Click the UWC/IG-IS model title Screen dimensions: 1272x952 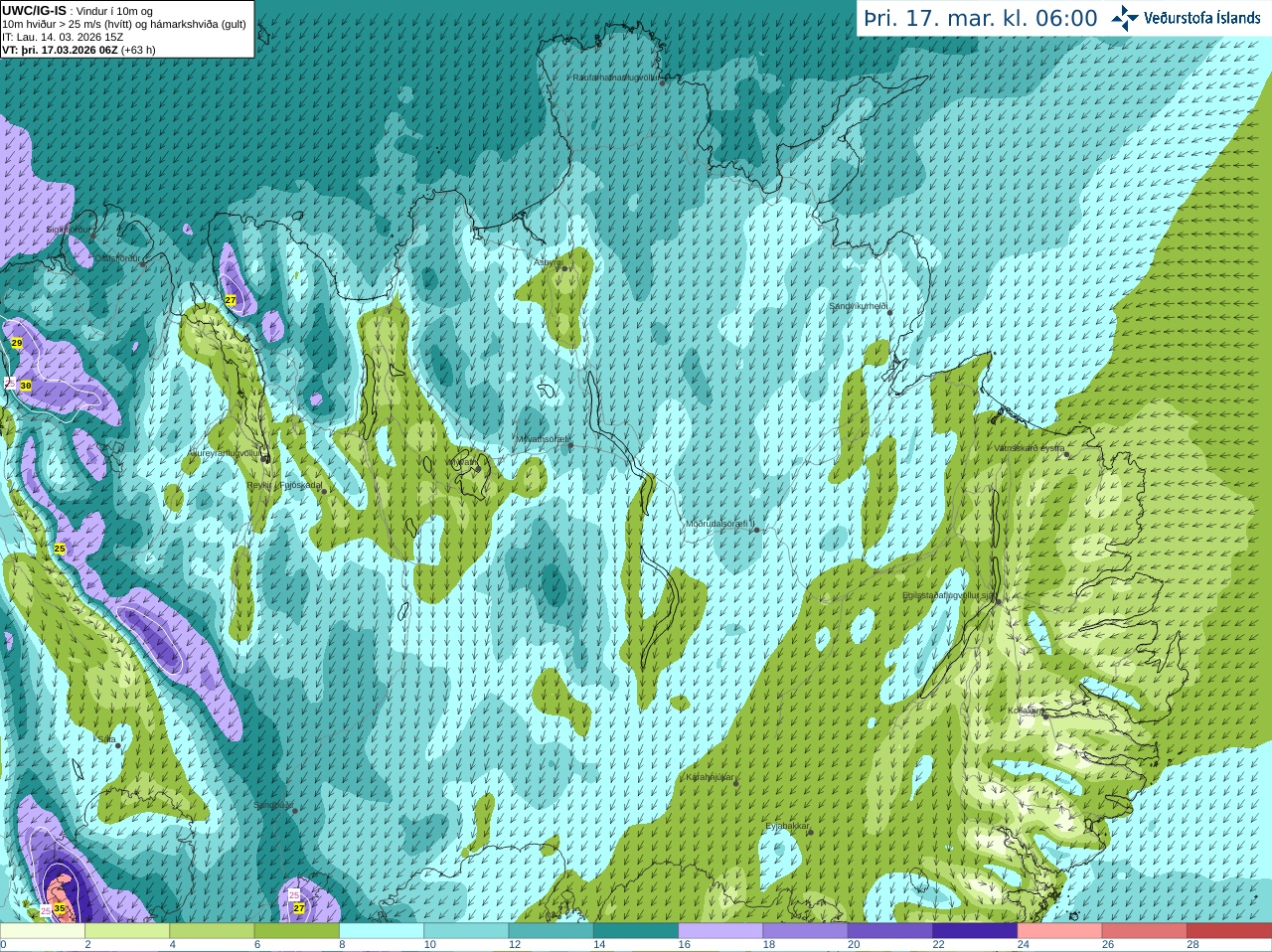[35, 10]
